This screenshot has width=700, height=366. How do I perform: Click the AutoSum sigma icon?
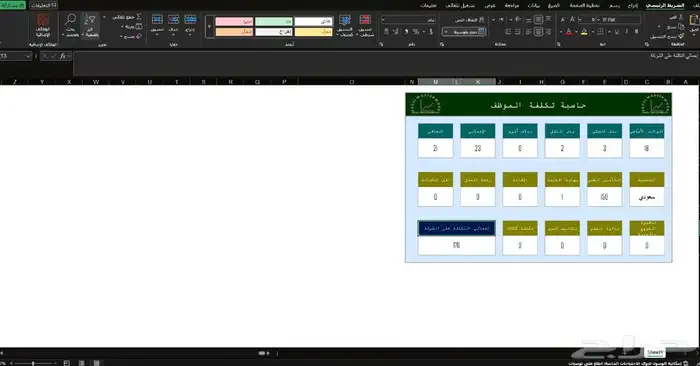tap(139, 17)
